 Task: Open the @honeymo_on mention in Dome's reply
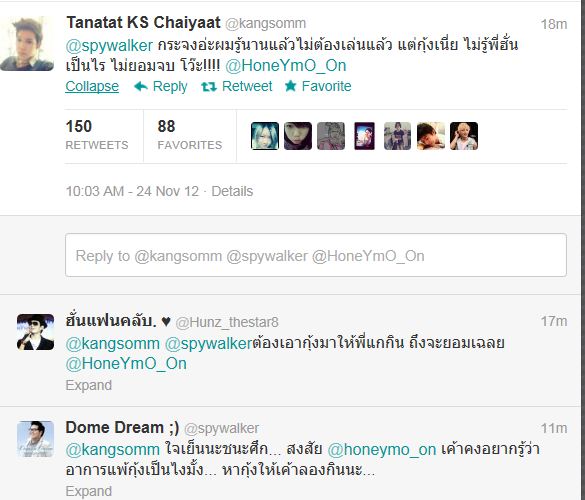click(x=382, y=450)
